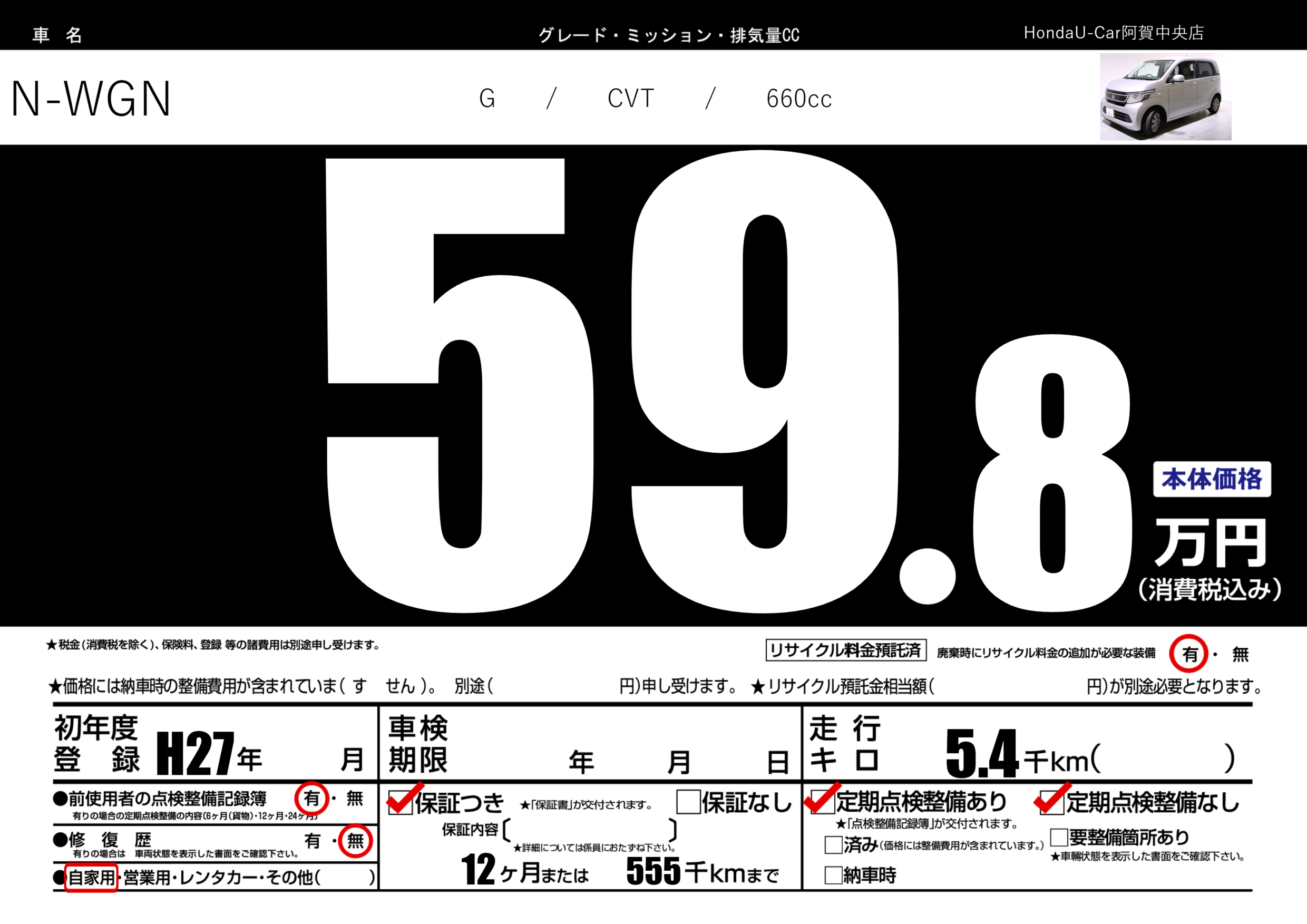
Task: Select circled 無 for 修復歴
Action: 355,841
